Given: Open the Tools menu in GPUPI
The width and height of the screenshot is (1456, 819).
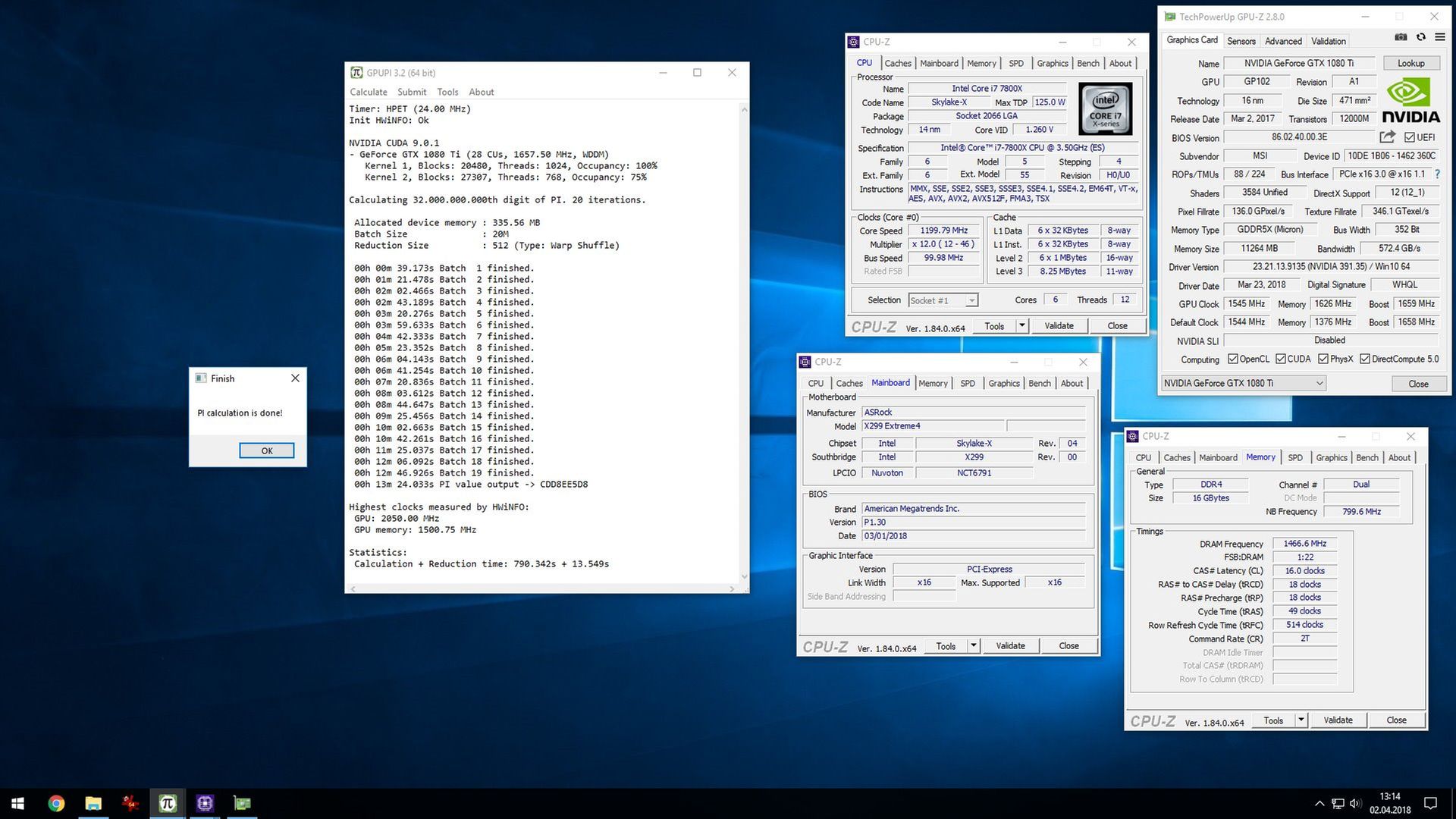Looking at the screenshot, I should point(447,92).
